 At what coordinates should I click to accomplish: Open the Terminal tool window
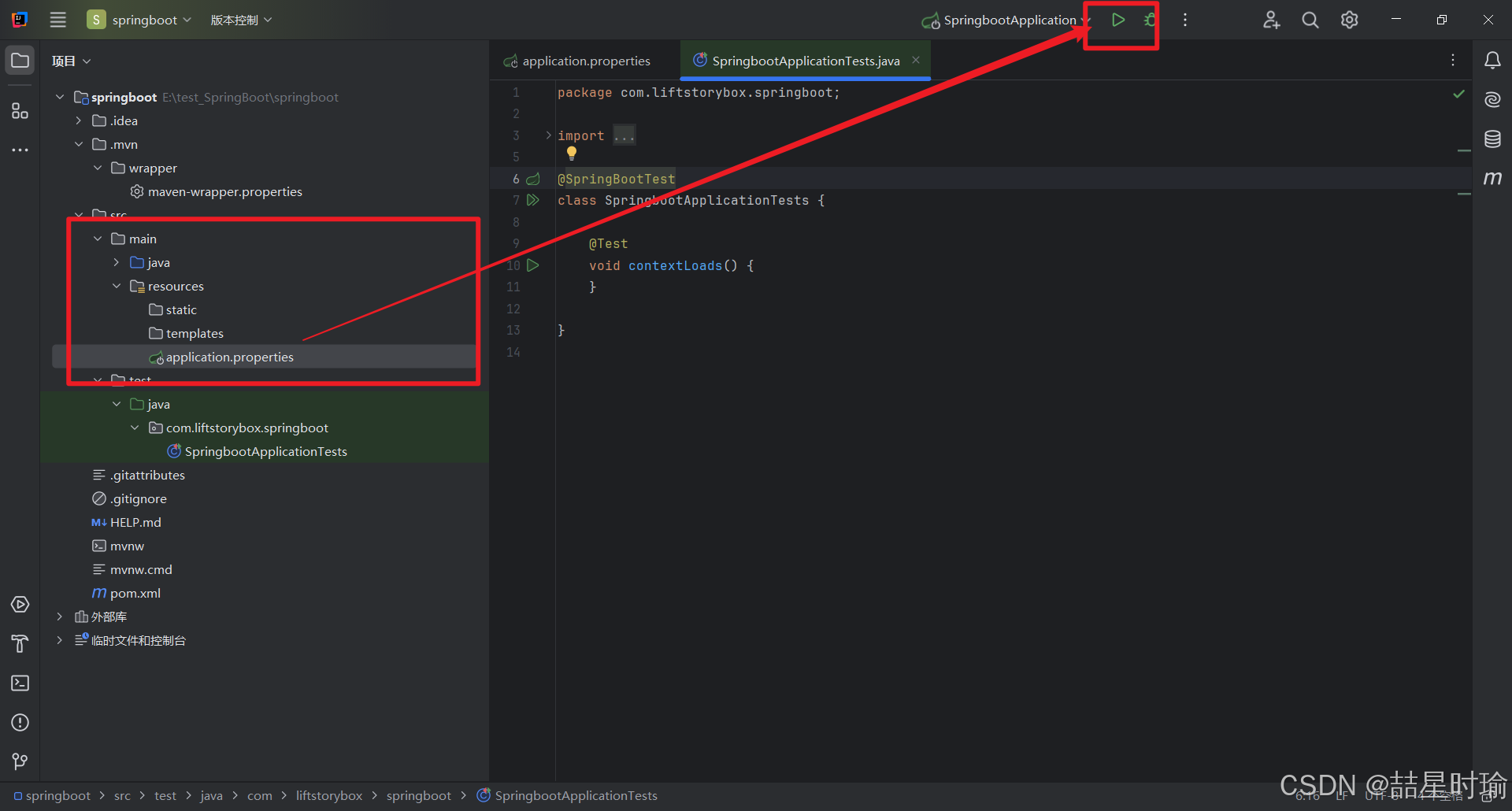[20, 683]
